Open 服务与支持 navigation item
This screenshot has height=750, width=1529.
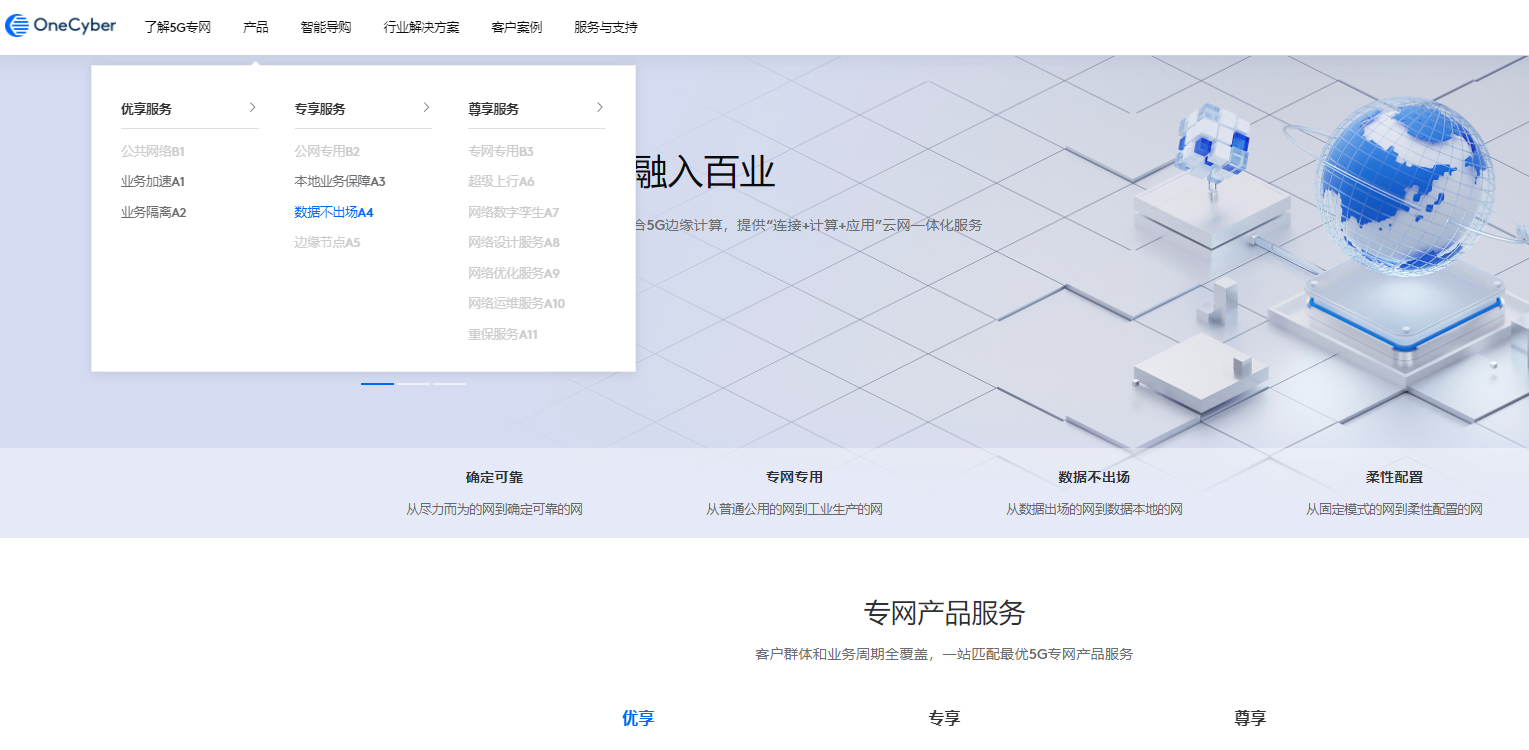coord(605,27)
